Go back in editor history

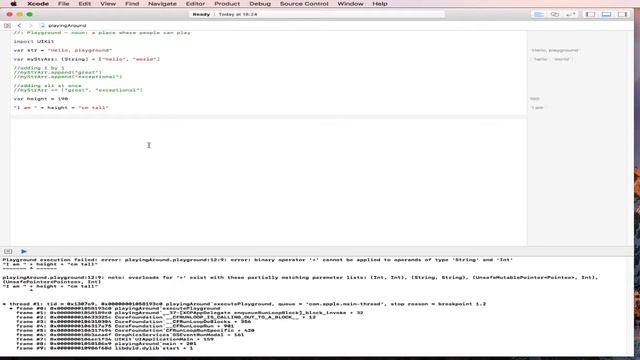point(19,25)
